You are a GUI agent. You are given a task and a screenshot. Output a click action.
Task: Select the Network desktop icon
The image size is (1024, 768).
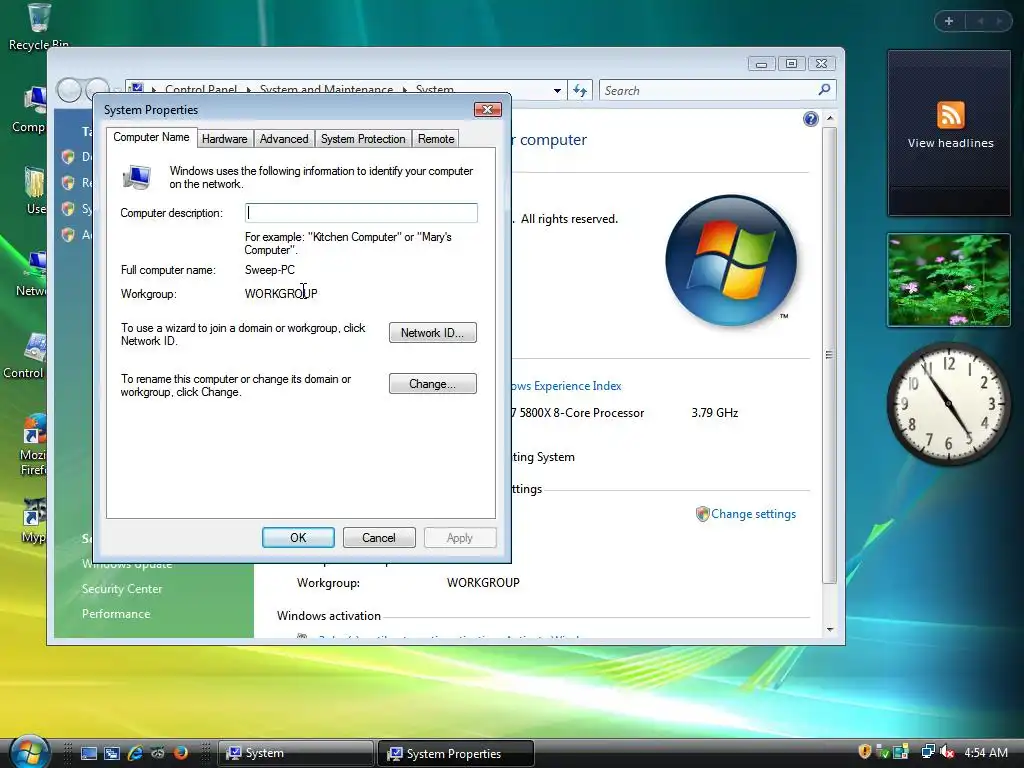click(x=33, y=274)
